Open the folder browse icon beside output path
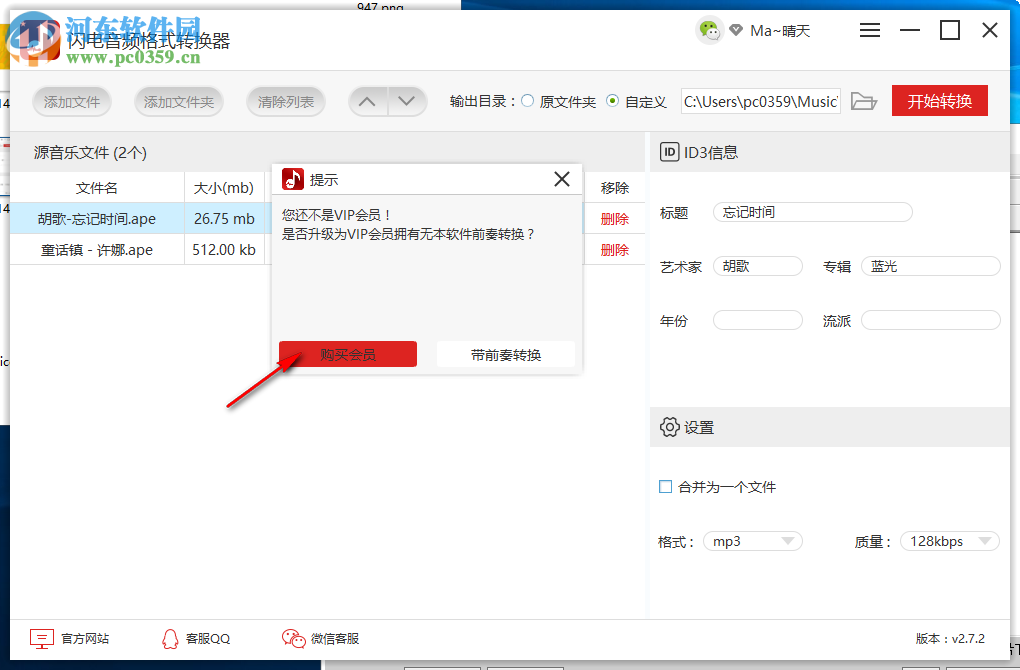Image resolution: width=1020 pixels, height=670 pixels. point(863,101)
